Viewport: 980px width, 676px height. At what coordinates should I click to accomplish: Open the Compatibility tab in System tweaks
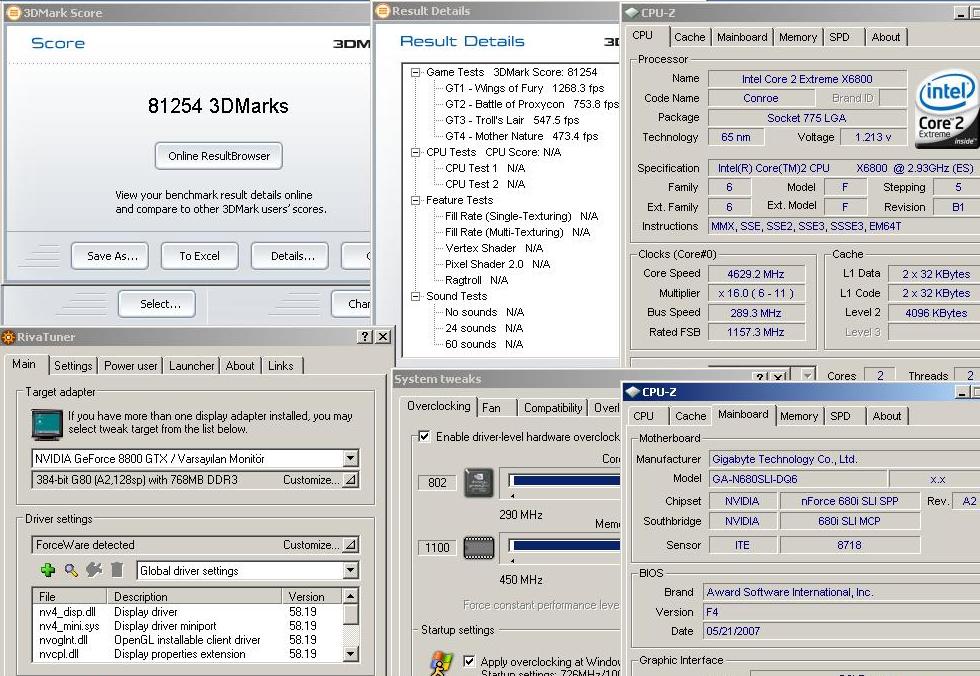(x=553, y=408)
